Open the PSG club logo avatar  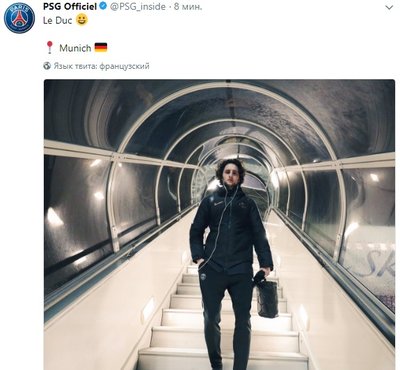pos(19,18)
